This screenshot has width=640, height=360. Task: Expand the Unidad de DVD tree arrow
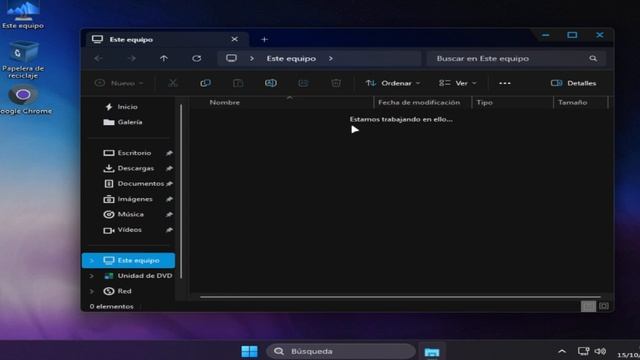pyautogui.click(x=92, y=276)
